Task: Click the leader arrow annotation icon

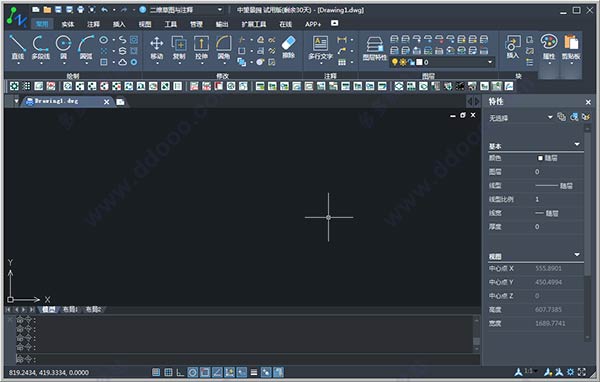Action: point(342,51)
